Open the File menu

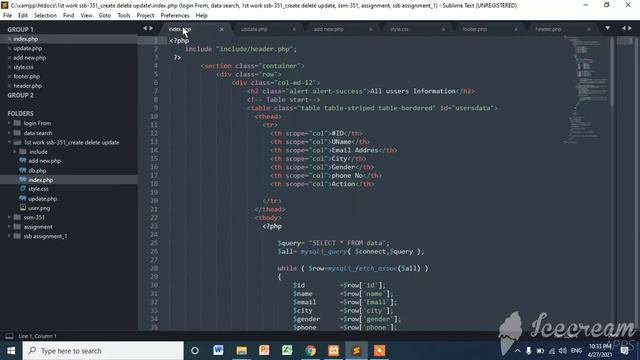7,16
